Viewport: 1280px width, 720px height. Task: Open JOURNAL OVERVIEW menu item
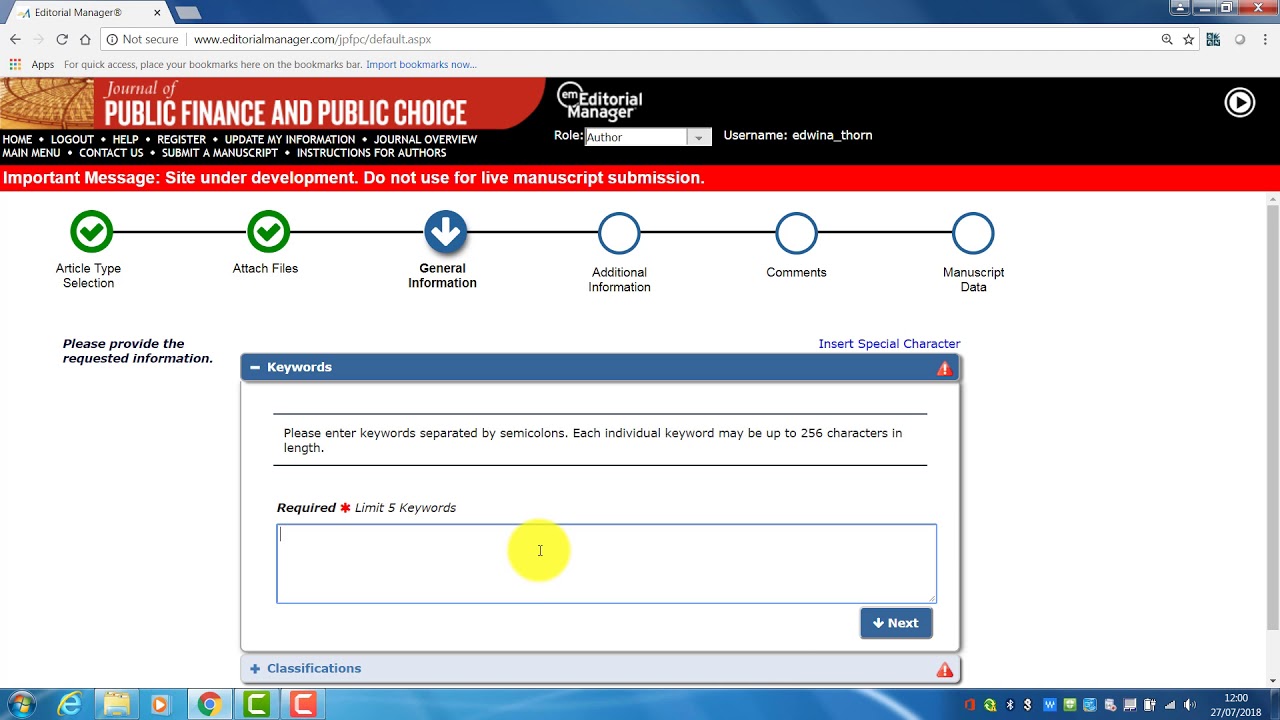pos(426,140)
